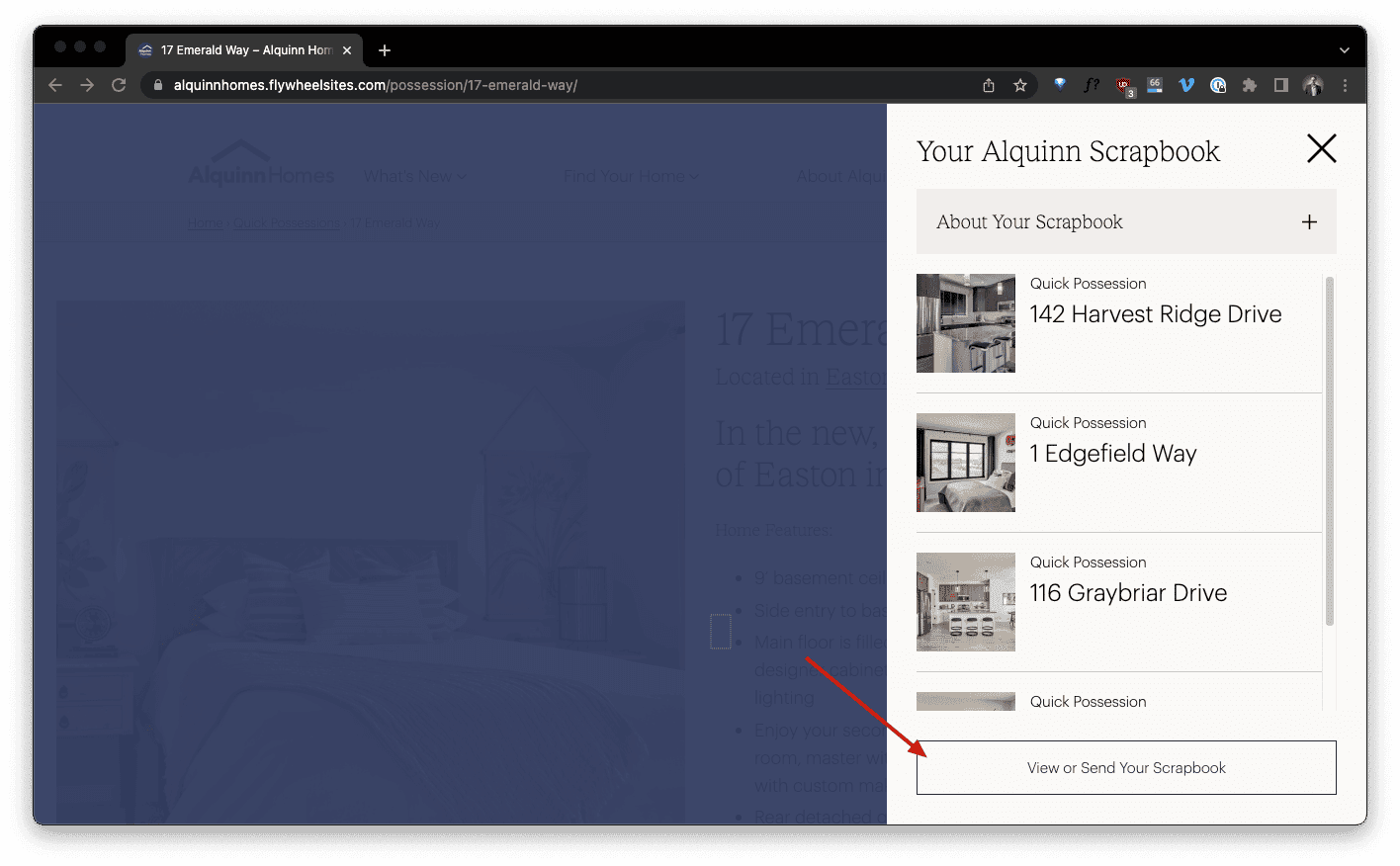The width and height of the screenshot is (1400, 866).
Task: Open 142 Harvest Ridge Drive listing
Action: pos(1155,314)
